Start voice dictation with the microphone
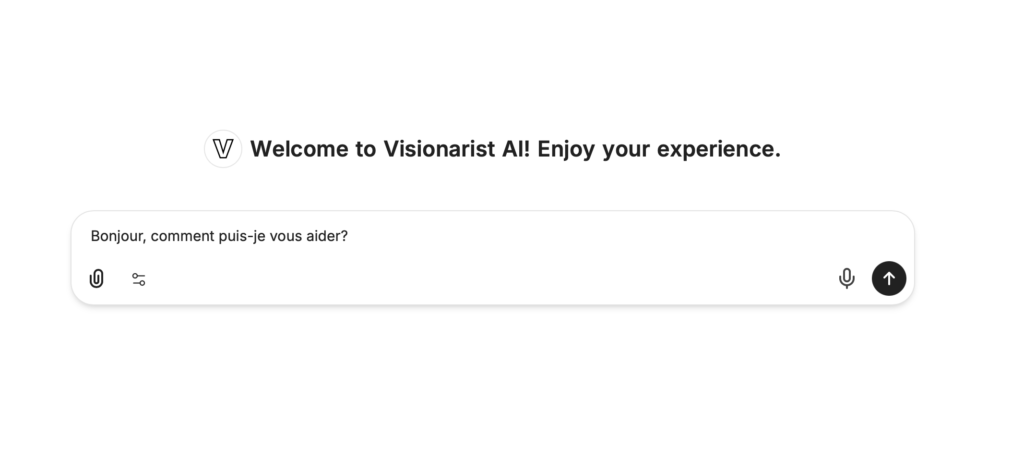The width and height of the screenshot is (1024, 459). (846, 278)
